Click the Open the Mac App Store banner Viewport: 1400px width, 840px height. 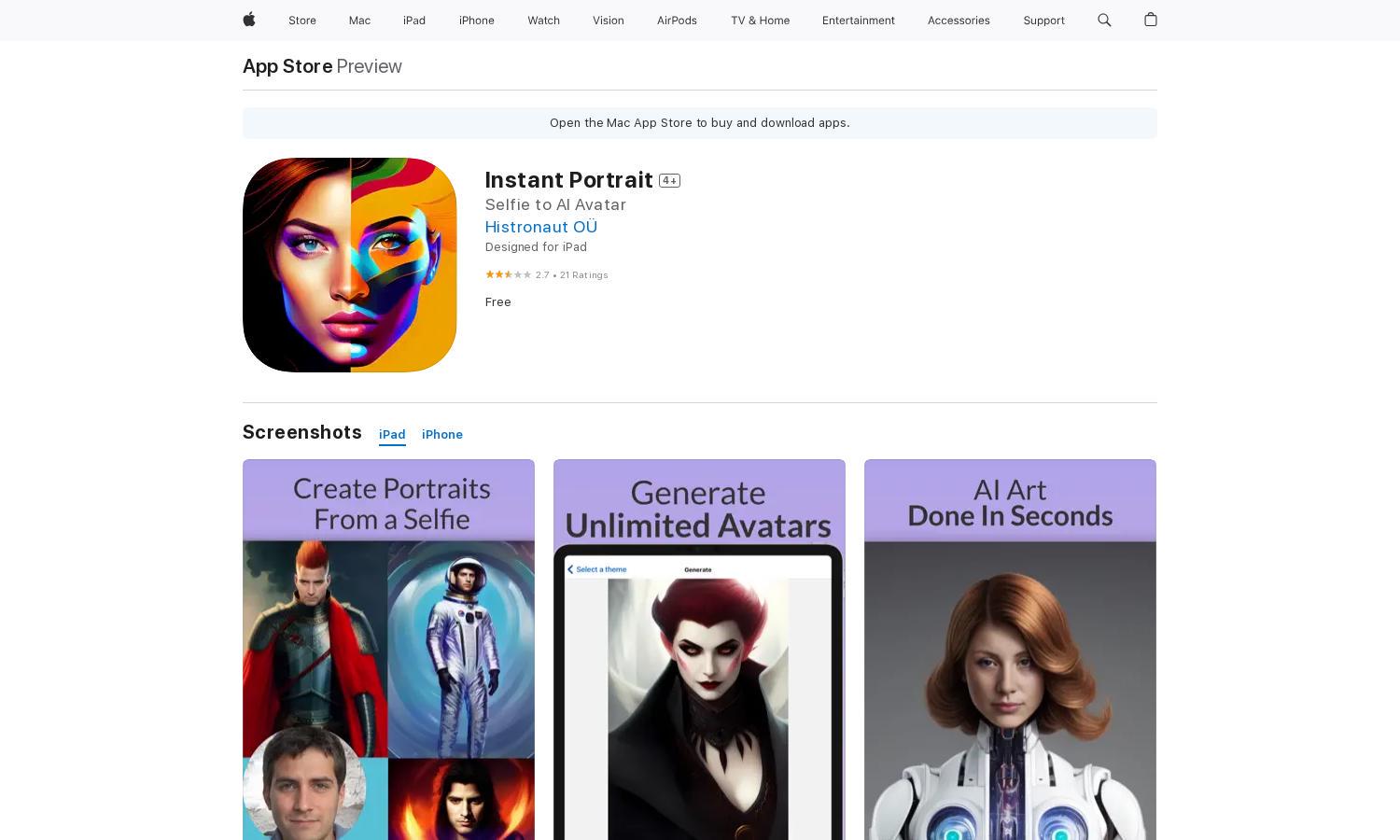[x=700, y=123]
